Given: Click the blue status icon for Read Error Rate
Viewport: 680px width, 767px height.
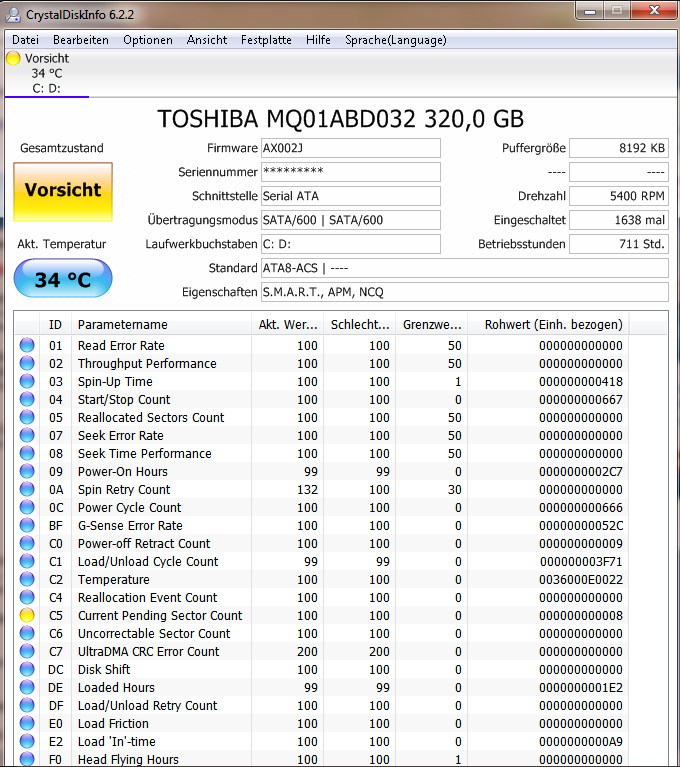Looking at the screenshot, I should coord(27,345).
